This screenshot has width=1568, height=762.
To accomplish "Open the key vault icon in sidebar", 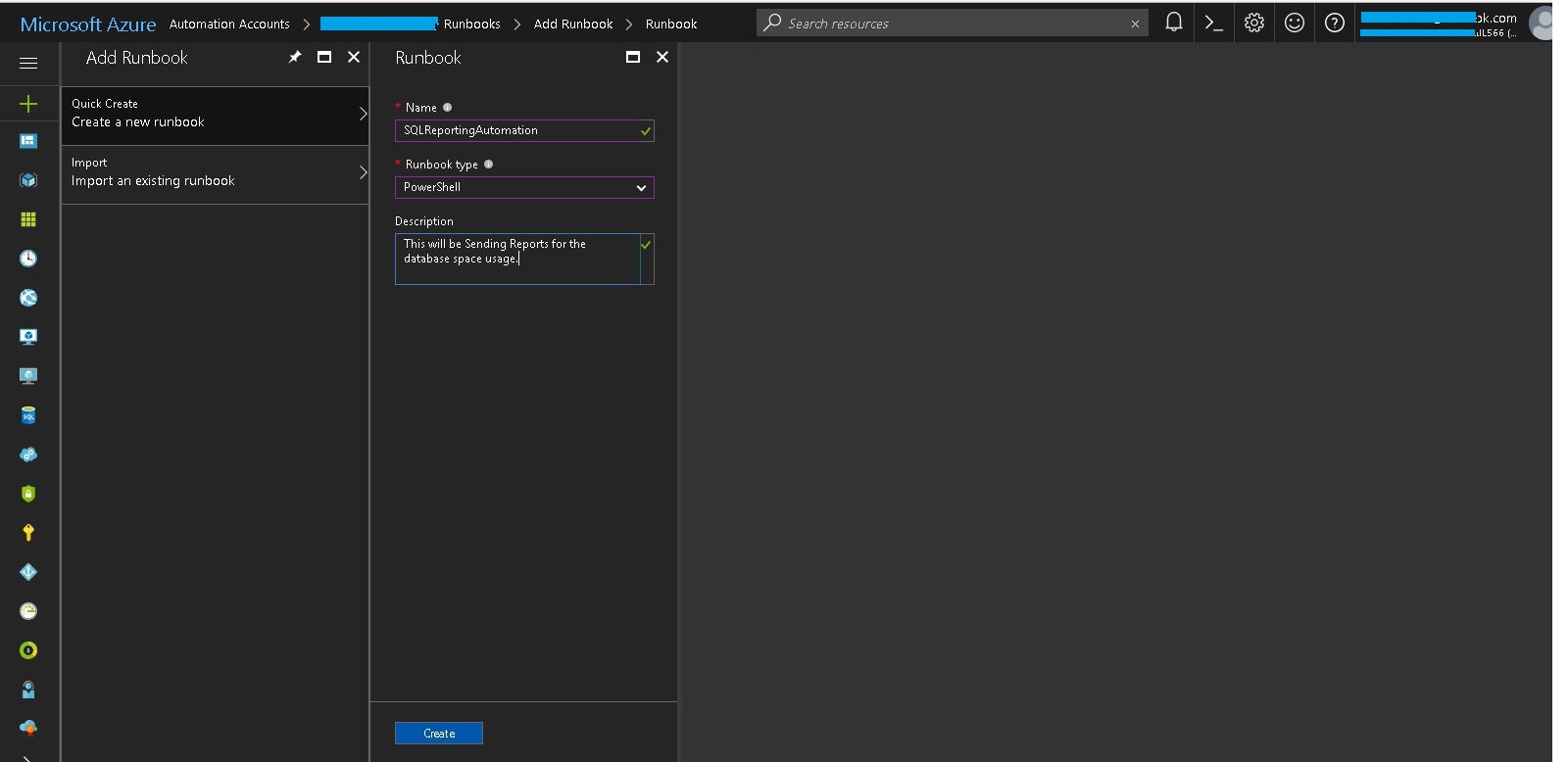I will click(28, 533).
